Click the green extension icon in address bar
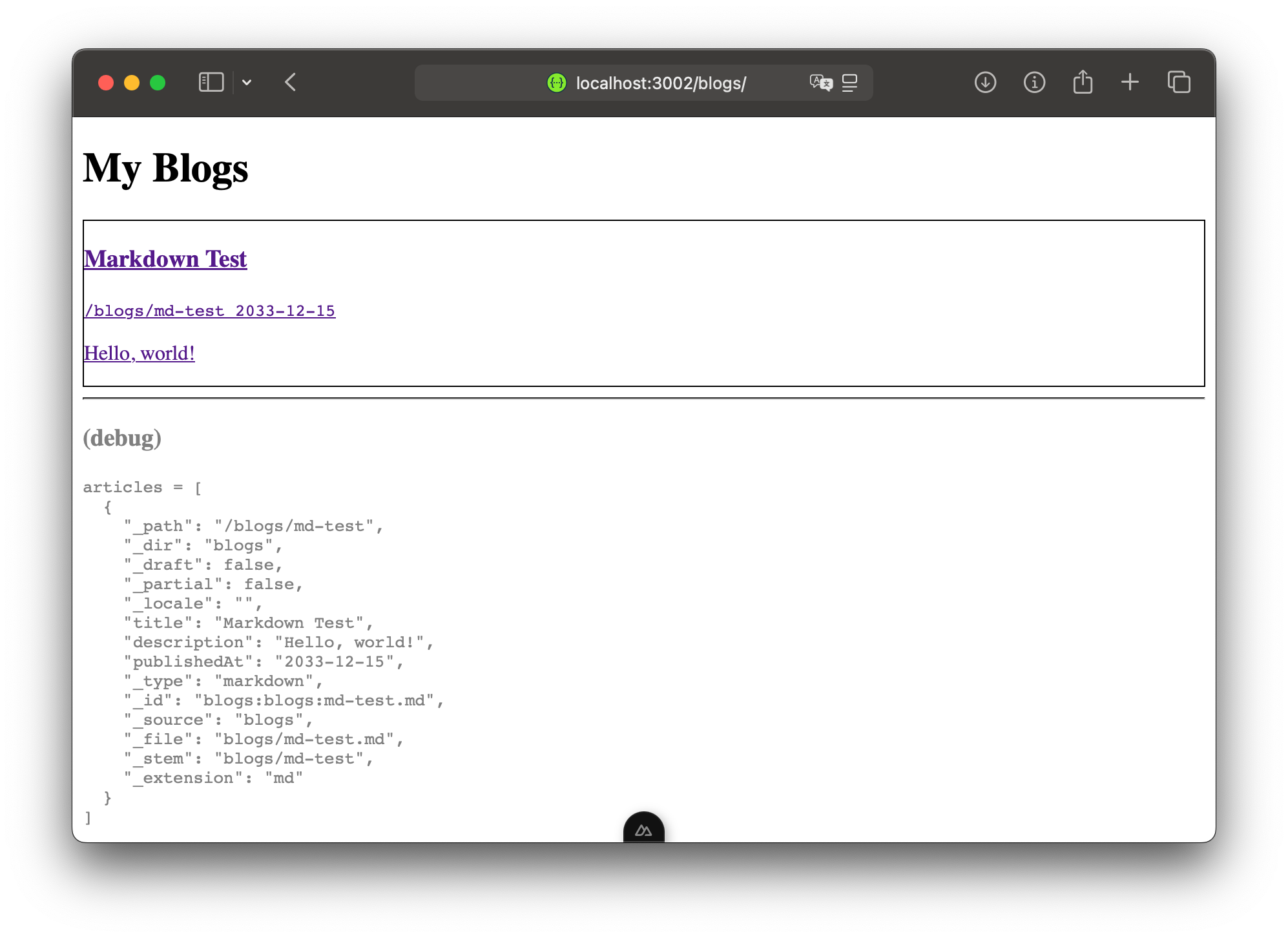The width and height of the screenshot is (1288, 938). [x=556, y=83]
